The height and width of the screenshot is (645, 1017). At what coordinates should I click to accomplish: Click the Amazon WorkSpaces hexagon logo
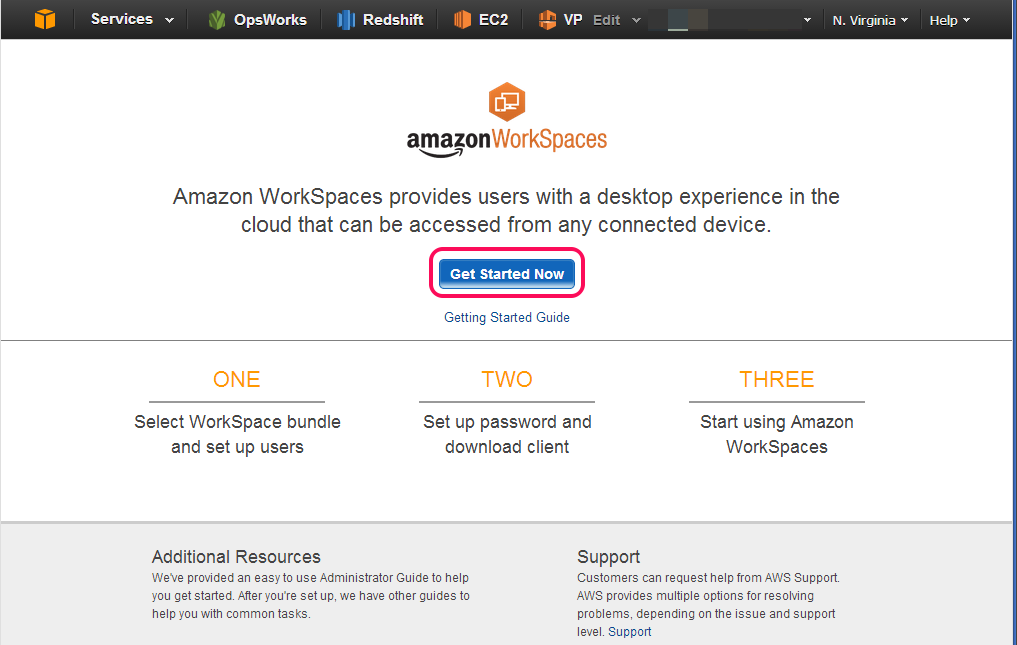point(507,102)
